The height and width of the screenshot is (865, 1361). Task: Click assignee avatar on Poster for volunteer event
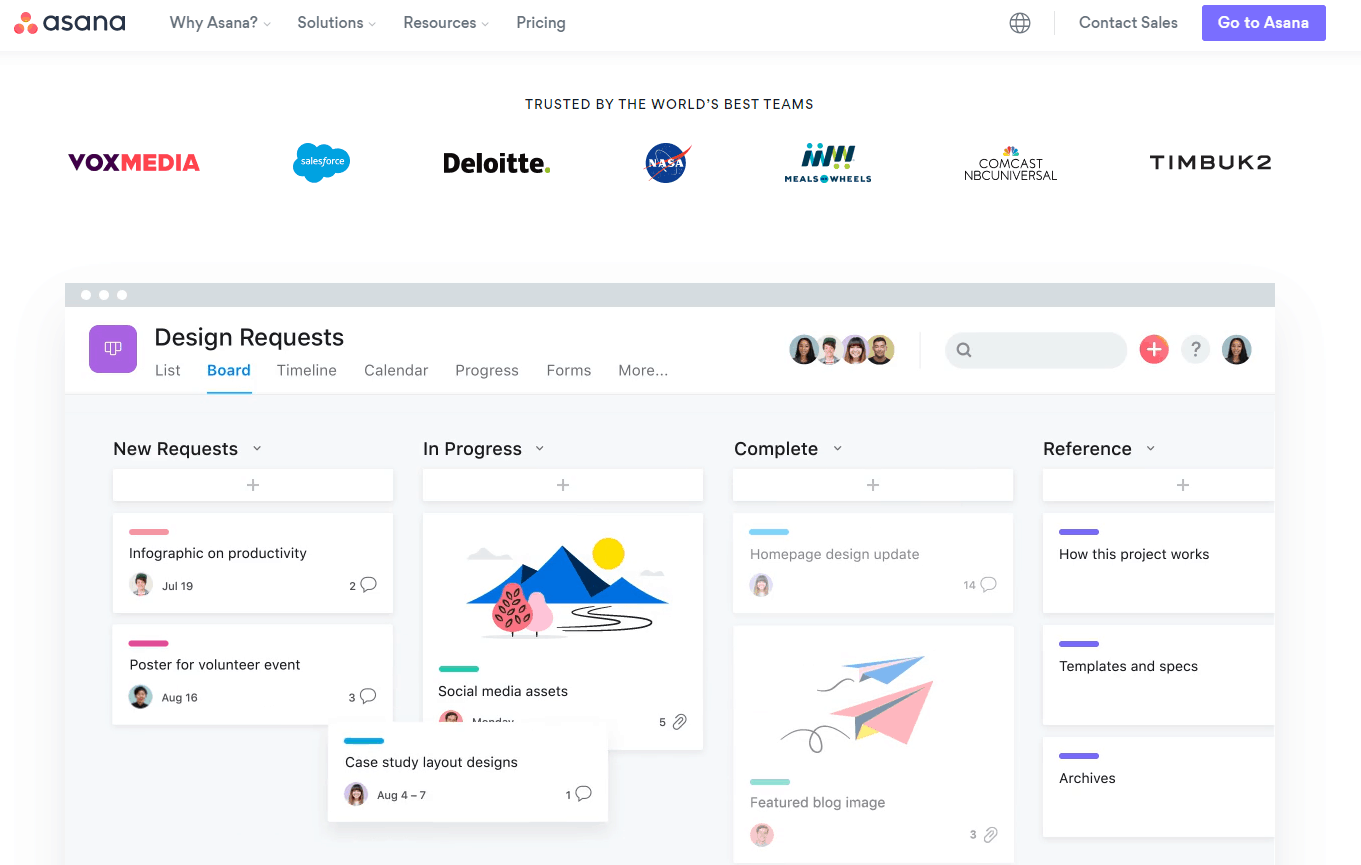(141, 697)
